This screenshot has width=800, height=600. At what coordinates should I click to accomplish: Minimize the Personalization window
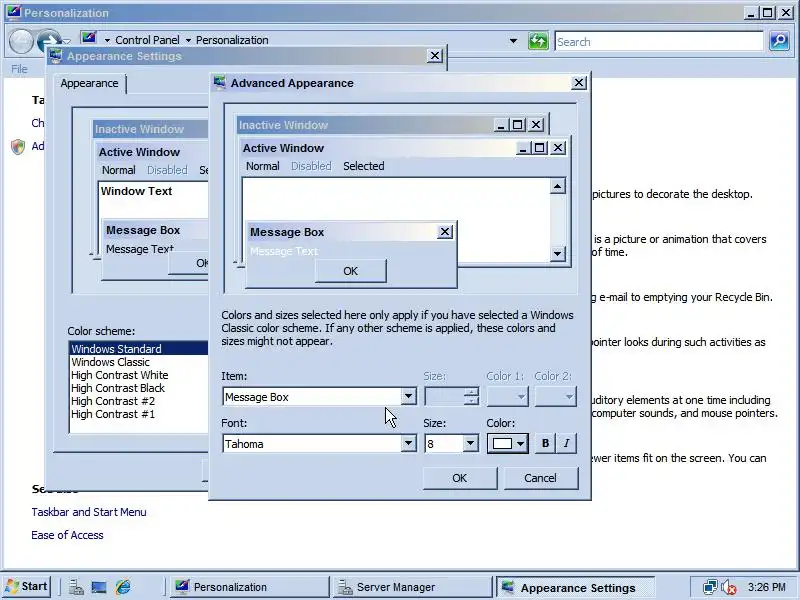[751, 12]
